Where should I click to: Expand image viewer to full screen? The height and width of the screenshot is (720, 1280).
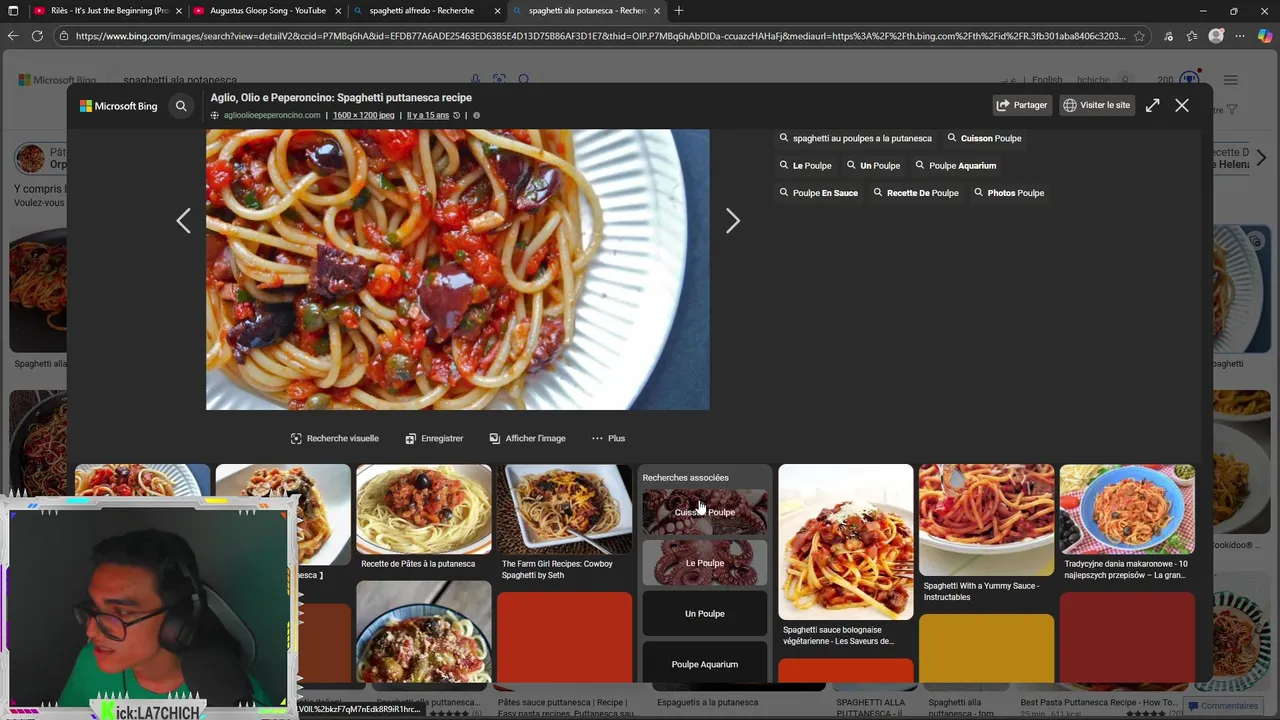(x=1152, y=105)
